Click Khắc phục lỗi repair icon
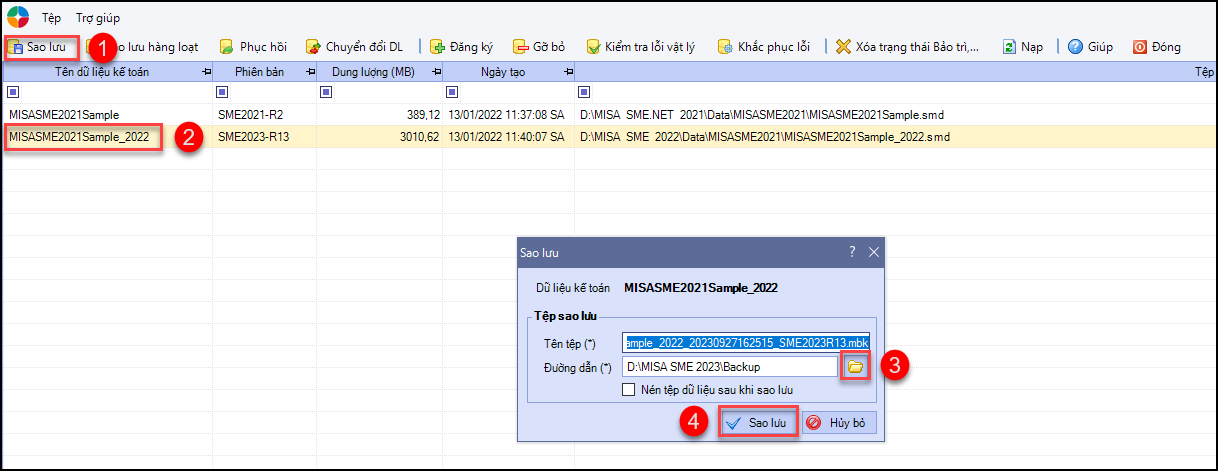The image size is (1218, 471). coord(725,47)
